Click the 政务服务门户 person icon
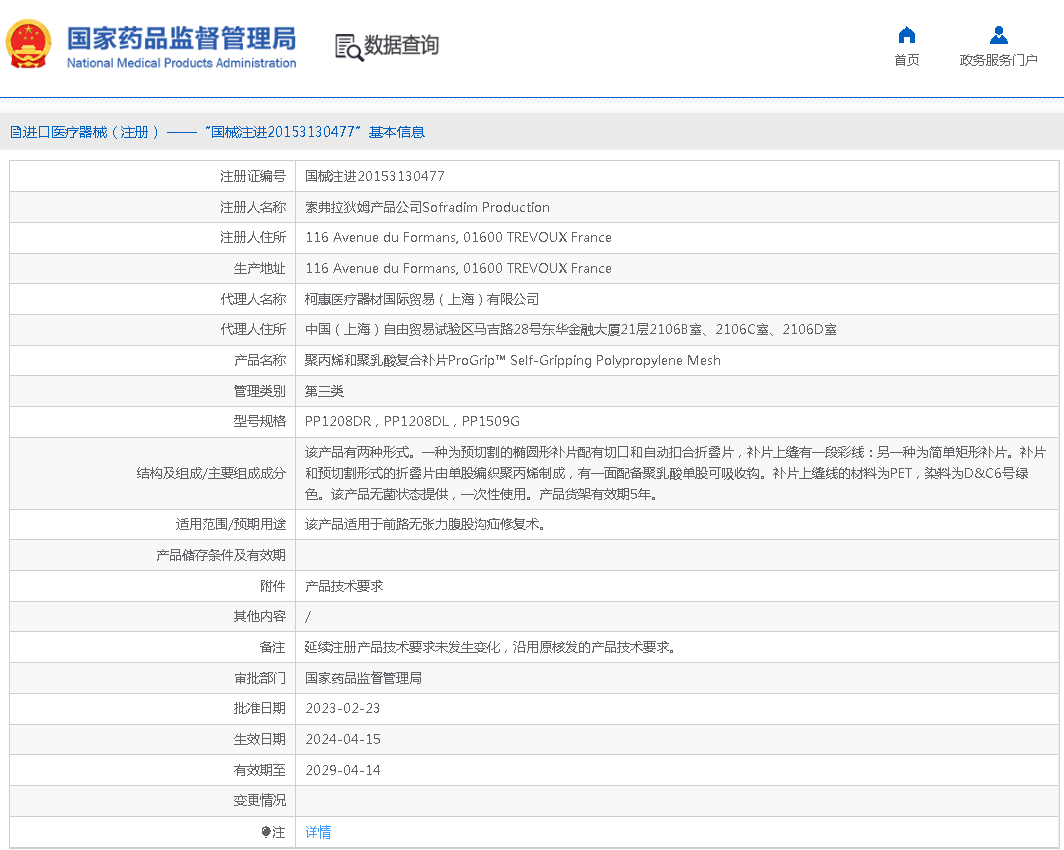 (x=998, y=35)
